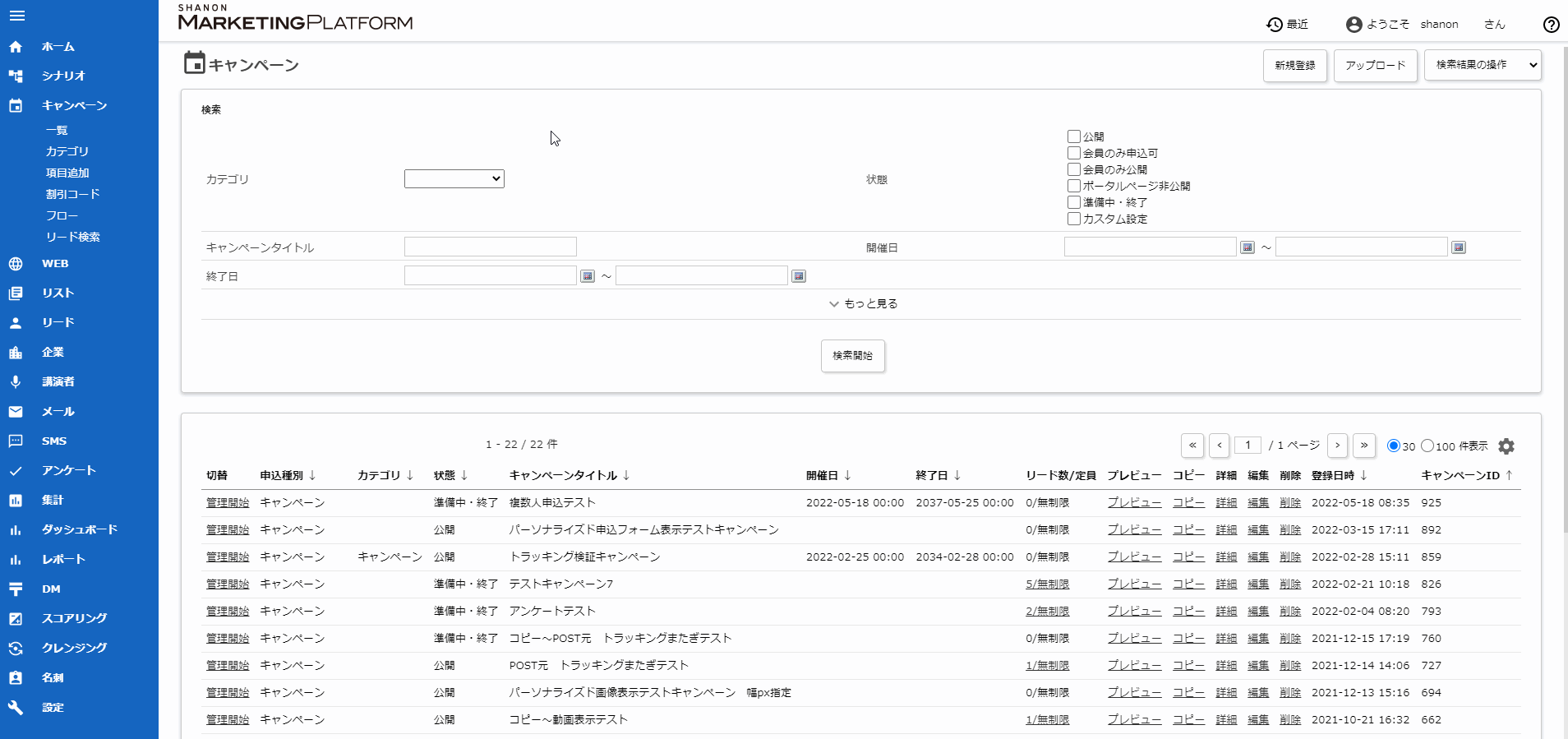
Task: Expand もっと見る search options
Action: point(863,303)
